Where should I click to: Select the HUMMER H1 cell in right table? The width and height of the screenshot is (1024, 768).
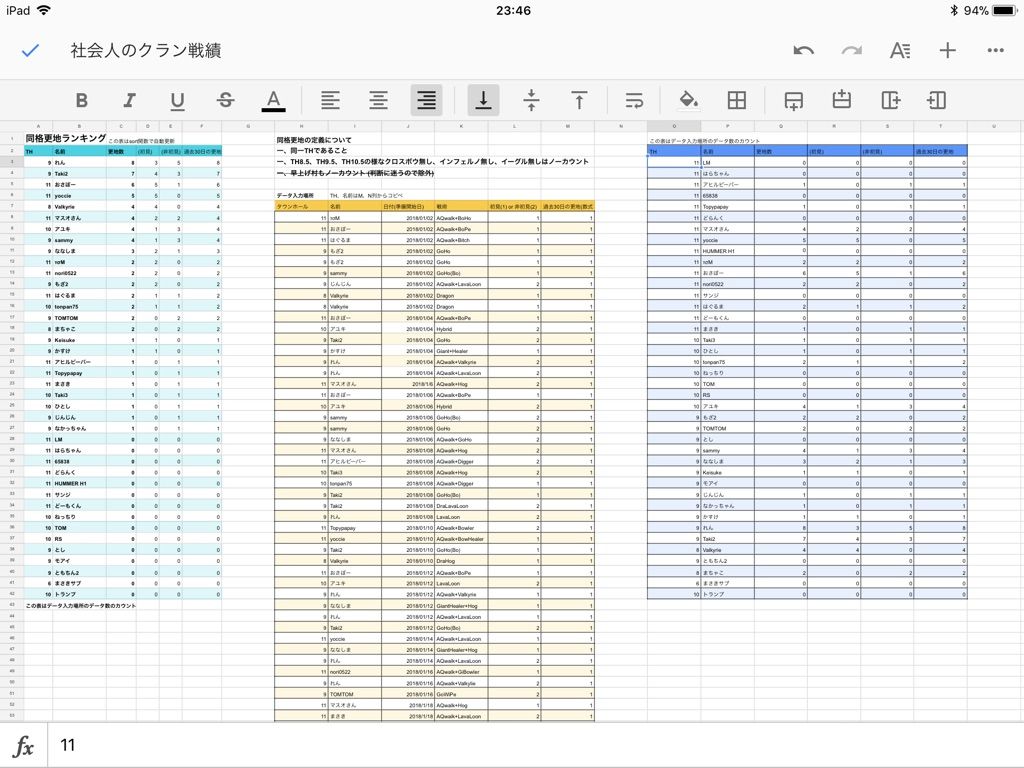(x=728, y=251)
